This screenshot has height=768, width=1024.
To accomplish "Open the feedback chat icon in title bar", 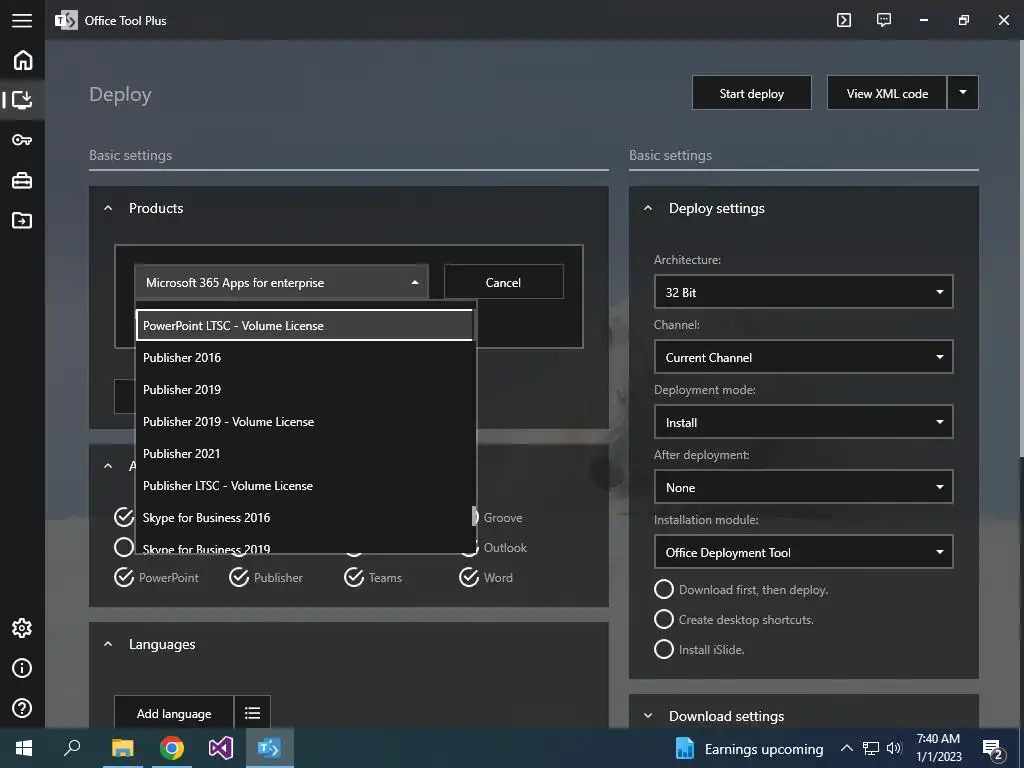I will click(884, 20).
